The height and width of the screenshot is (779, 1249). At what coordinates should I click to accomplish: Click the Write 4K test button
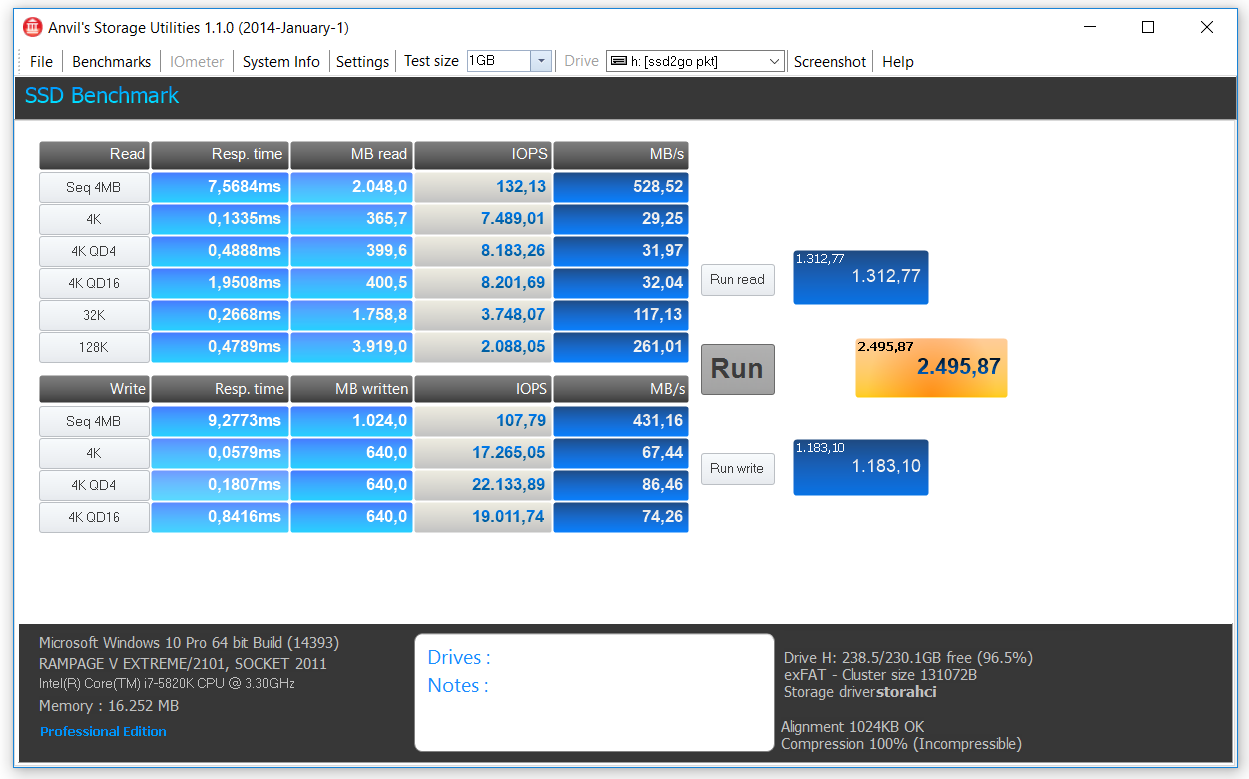[94, 453]
